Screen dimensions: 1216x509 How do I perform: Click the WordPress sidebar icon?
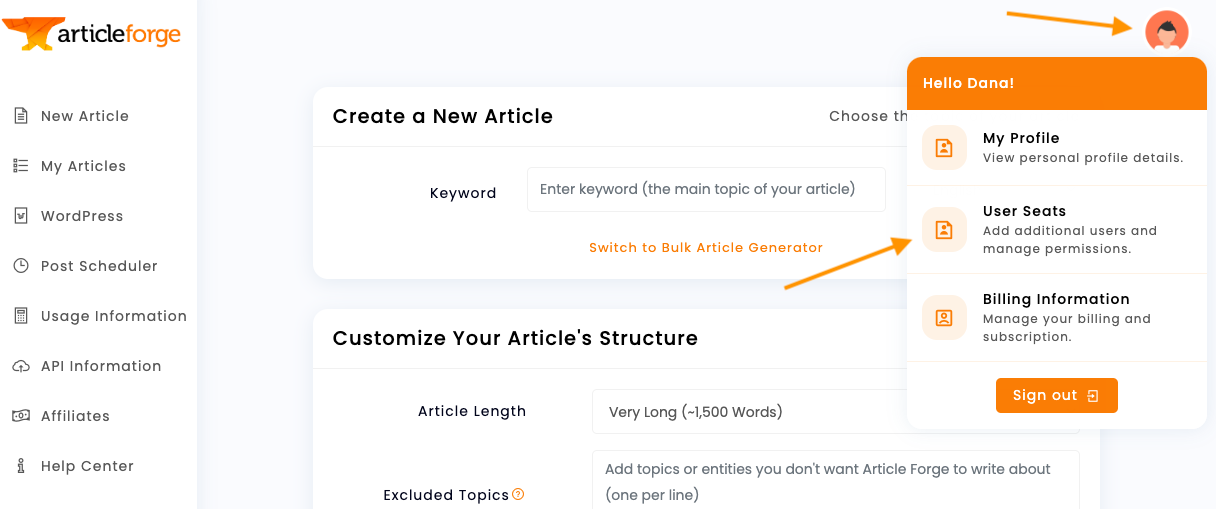20,216
